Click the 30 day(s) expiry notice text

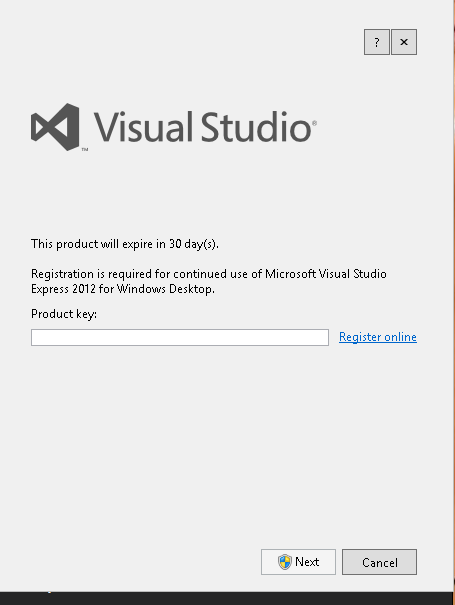[x=125, y=244]
